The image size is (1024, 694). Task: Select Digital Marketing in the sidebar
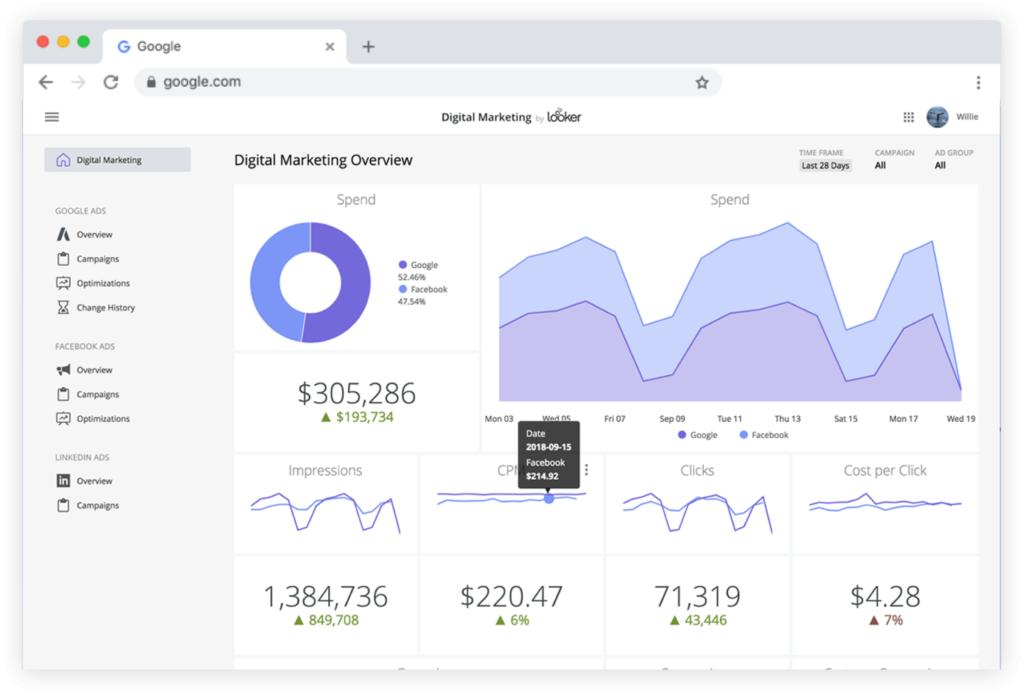[x=117, y=160]
